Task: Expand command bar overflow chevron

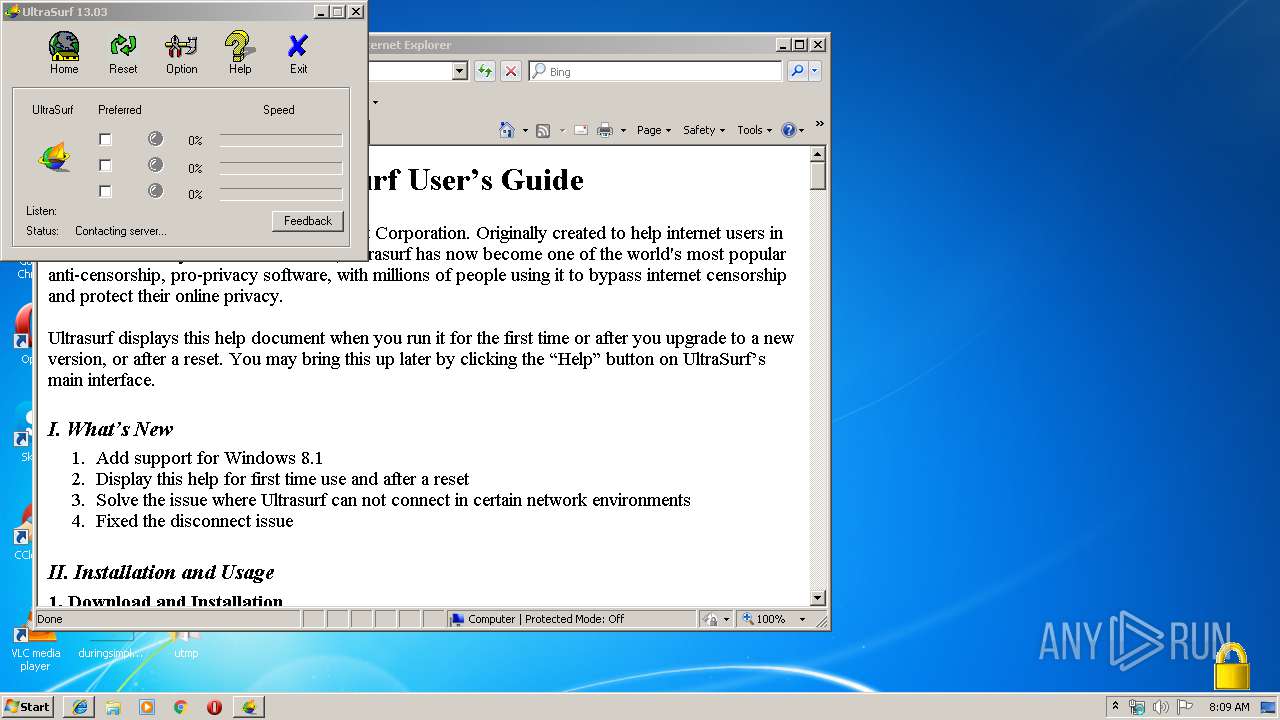Action: [820, 125]
